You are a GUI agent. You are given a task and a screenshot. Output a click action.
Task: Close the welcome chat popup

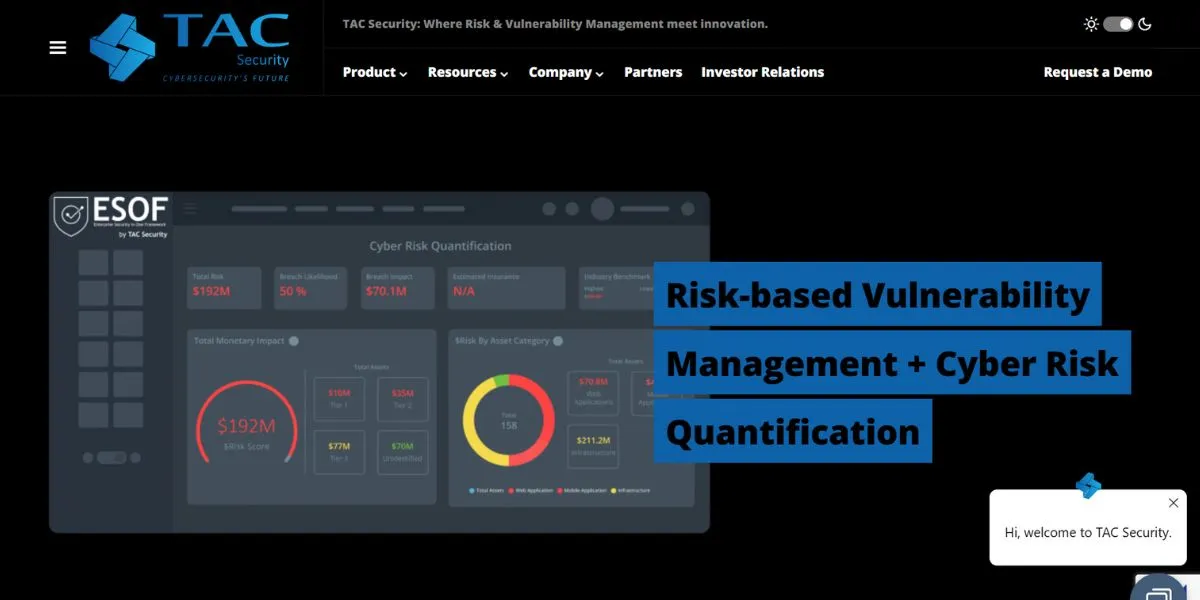pyautogui.click(x=1173, y=503)
